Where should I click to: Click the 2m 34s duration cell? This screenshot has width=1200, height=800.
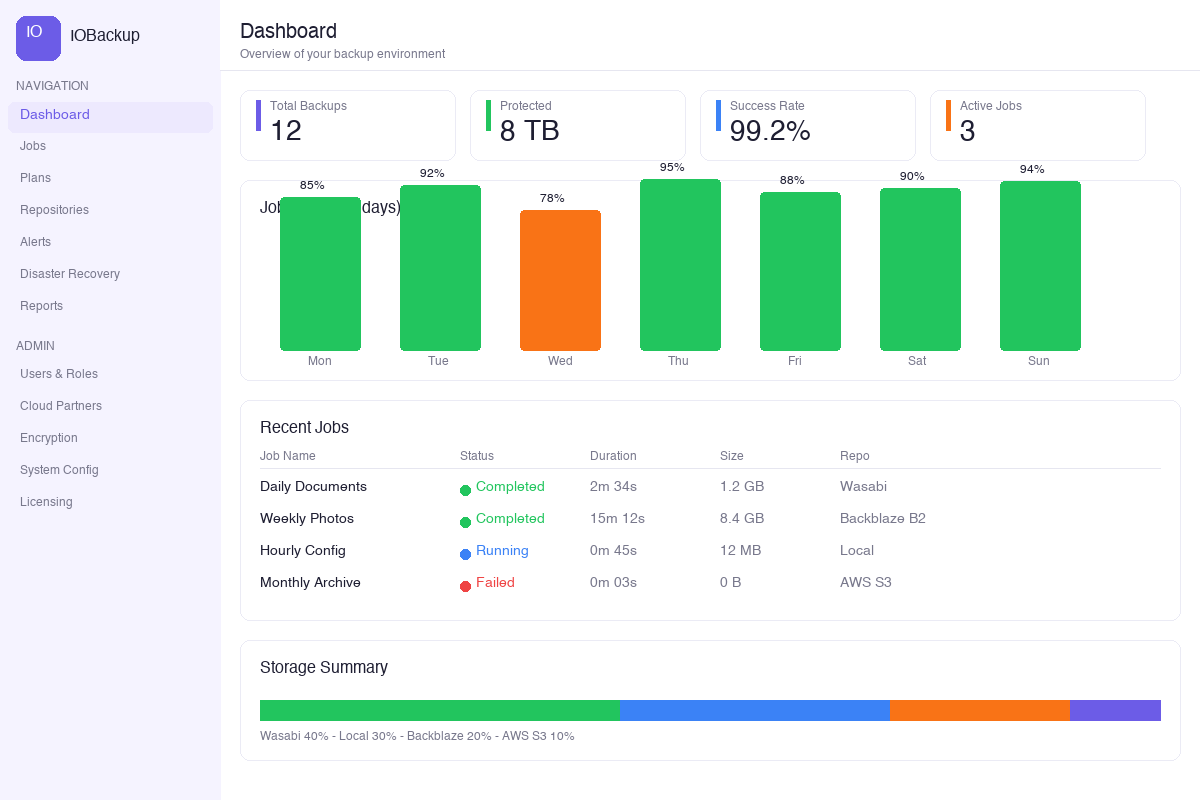click(x=613, y=487)
